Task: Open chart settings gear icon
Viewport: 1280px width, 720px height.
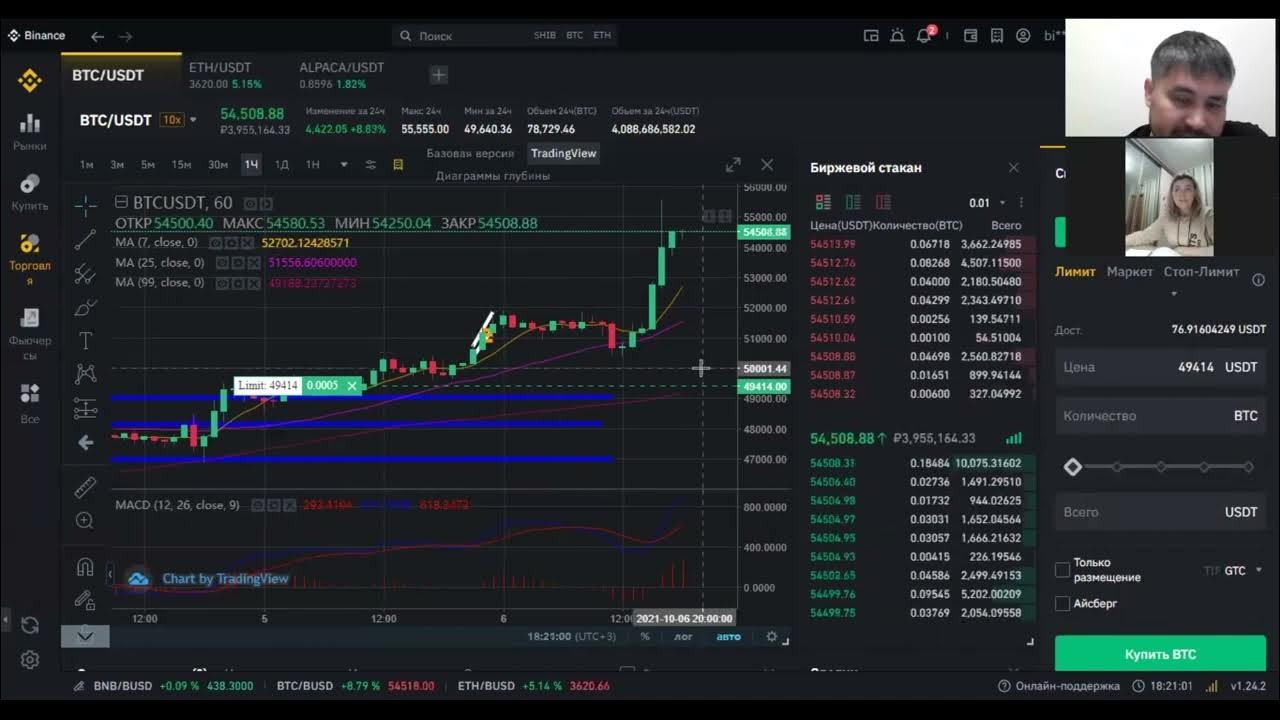Action: point(771,636)
